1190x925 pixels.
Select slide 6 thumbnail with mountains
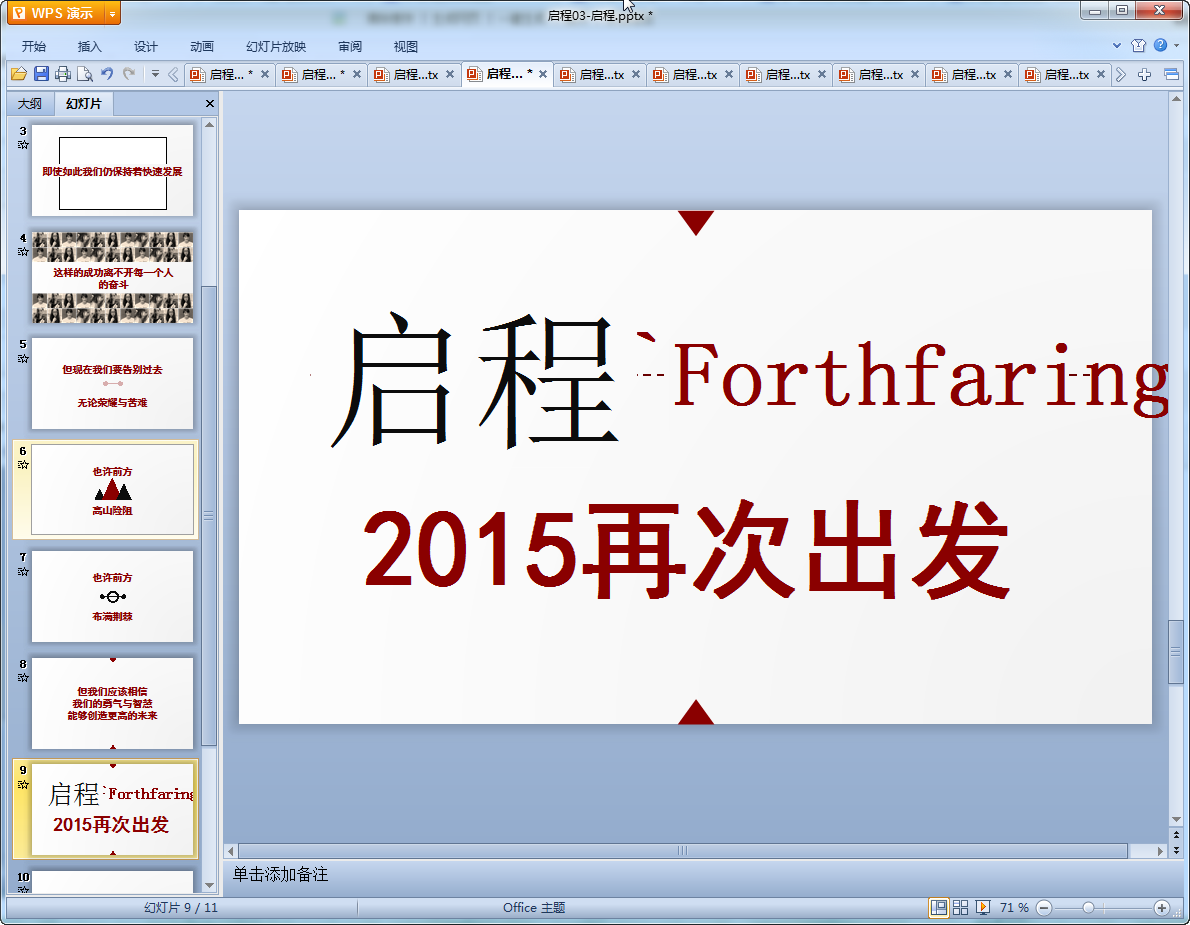coord(112,490)
